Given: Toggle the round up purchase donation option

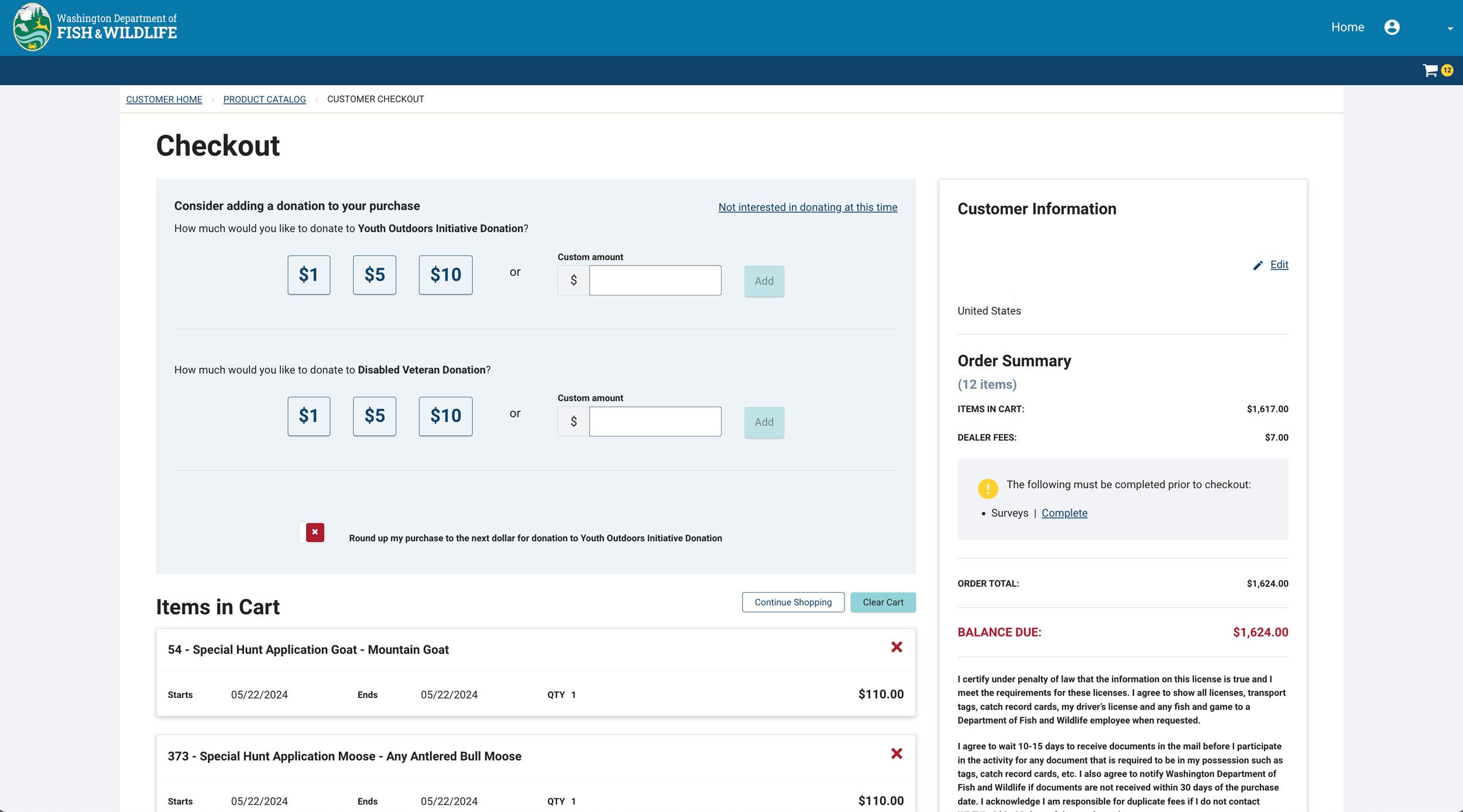Looking at the screenshot, I should (313, 533).
